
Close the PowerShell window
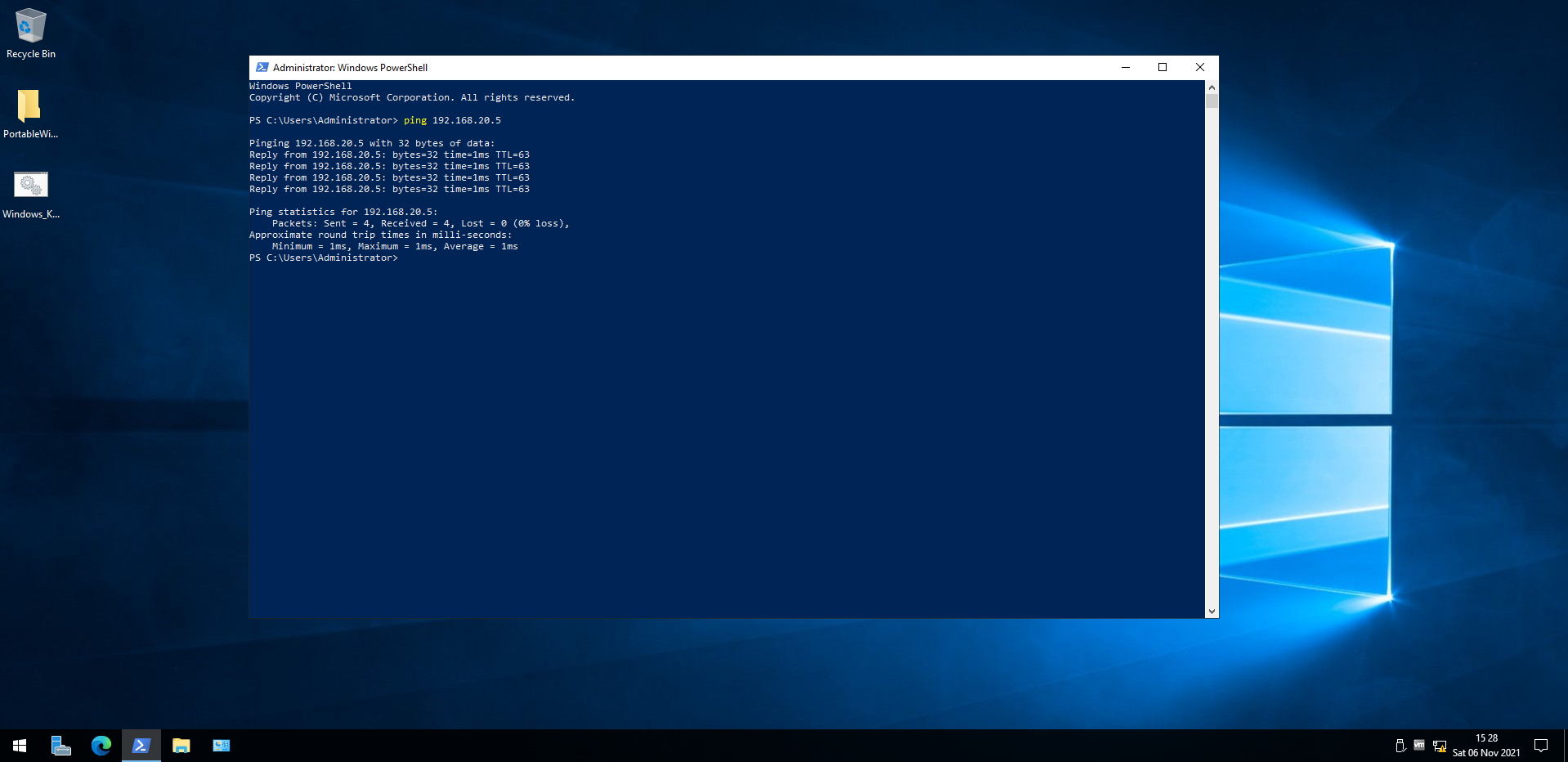[1200, 68]
